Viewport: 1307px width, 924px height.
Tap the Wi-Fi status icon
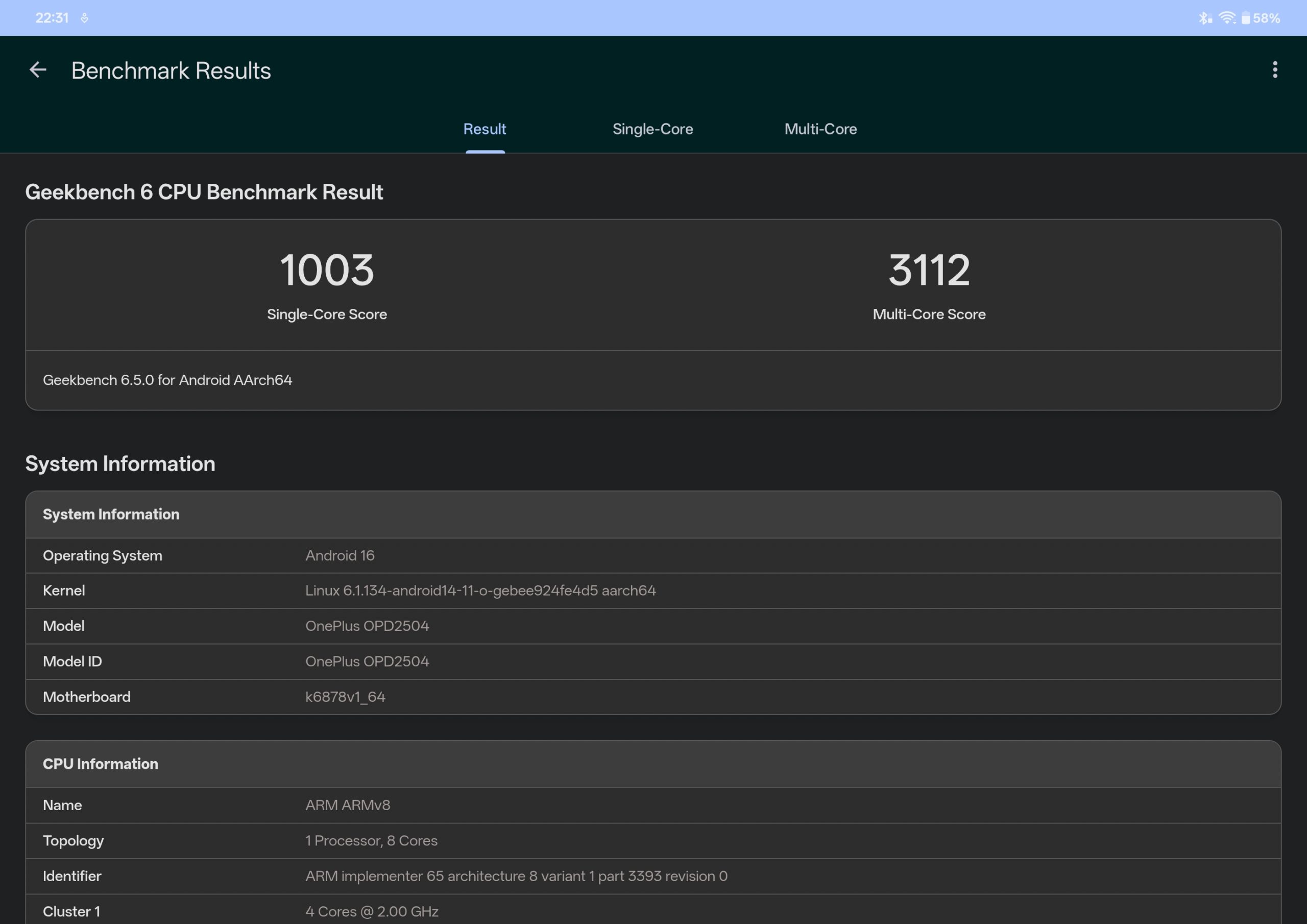[x=1227, y=18]
